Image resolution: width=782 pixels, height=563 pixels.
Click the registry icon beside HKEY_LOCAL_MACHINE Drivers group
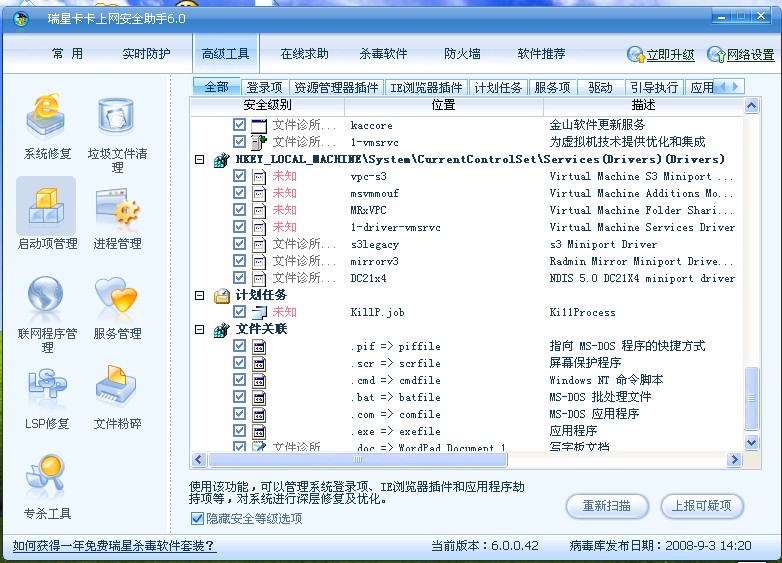click(x=221, y=160)
